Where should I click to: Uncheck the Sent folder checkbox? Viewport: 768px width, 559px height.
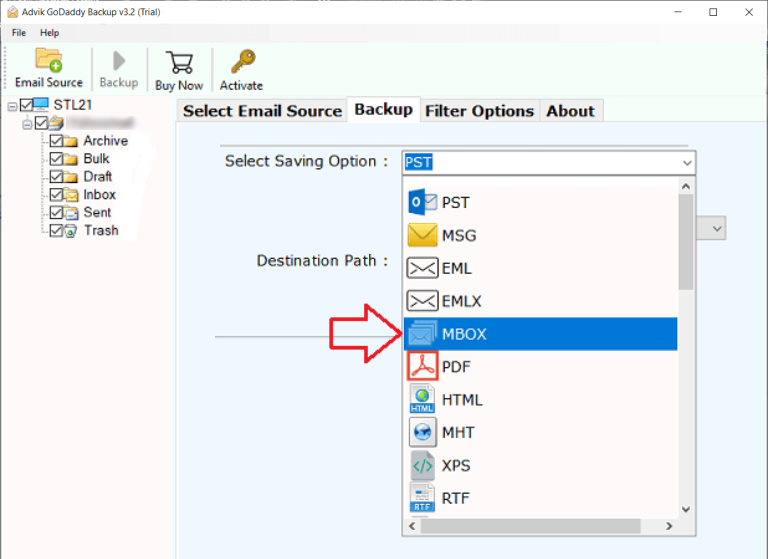[x=56, y=212]
